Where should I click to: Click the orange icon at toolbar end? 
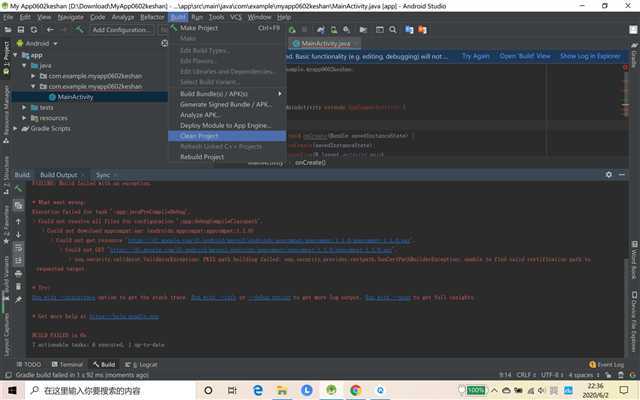pos(422,30)
